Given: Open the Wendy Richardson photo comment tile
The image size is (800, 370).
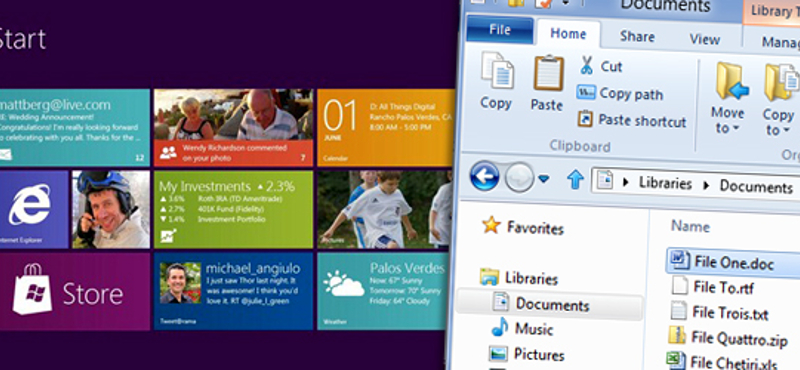Looking at the screenshot, I should click(234, 128).
